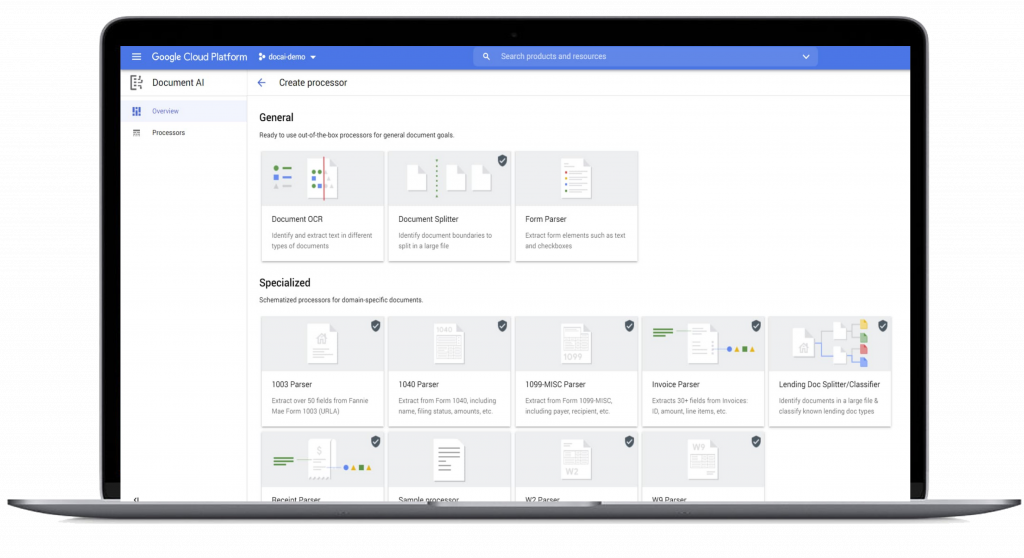Choose the 1099-MISC Parser processor
This screenshot has height=558, width=1024.
[x=576, y=372]
